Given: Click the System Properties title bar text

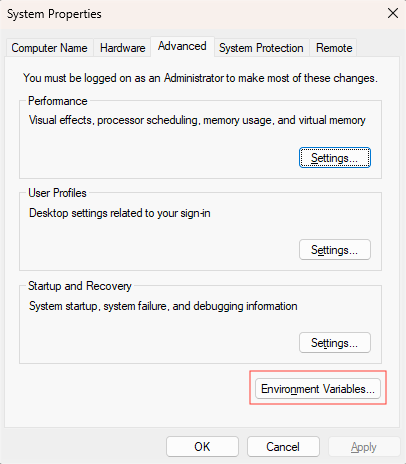Looking at the screenshot, I should pyautogui.click(x=54, y=14).
